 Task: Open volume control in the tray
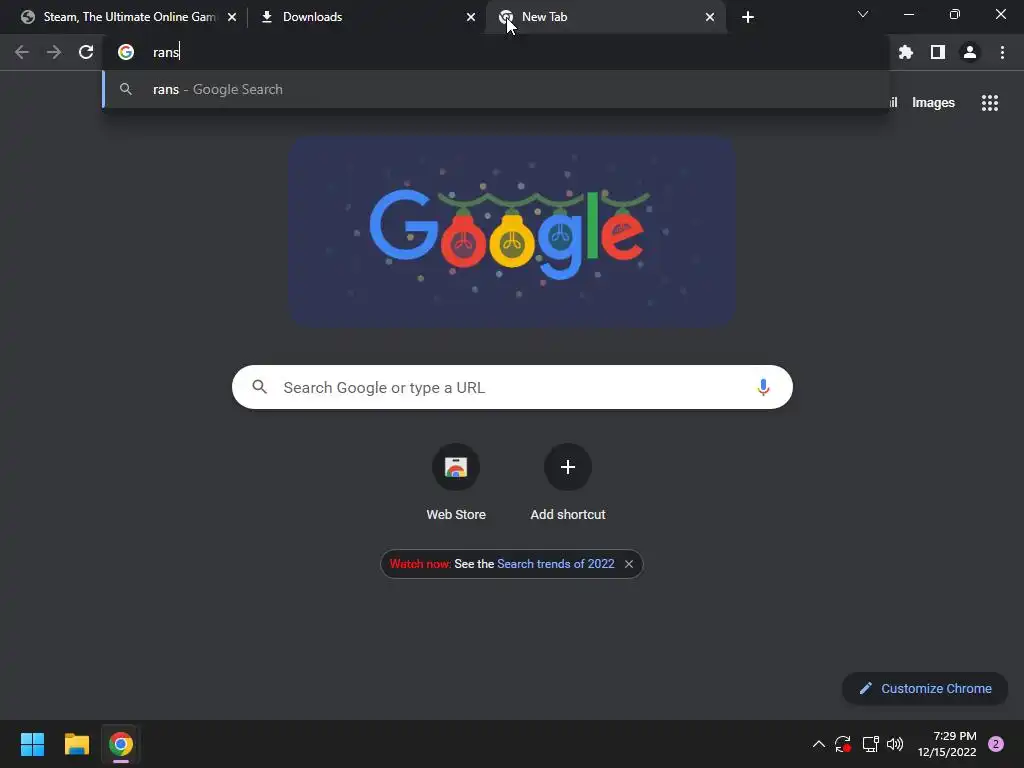point(895,744)
